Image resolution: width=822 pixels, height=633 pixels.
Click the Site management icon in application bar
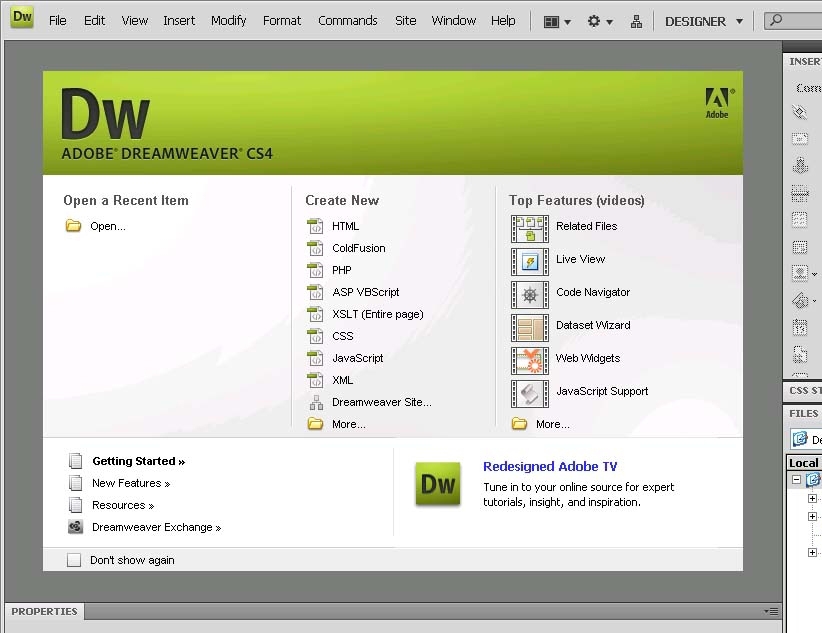(x=636, y=22)
